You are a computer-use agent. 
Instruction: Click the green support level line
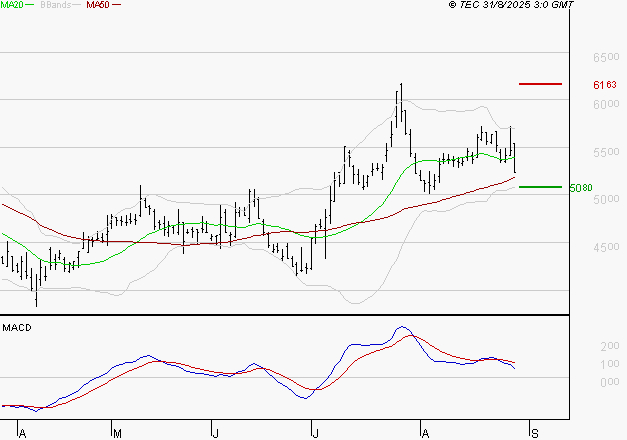540,187
